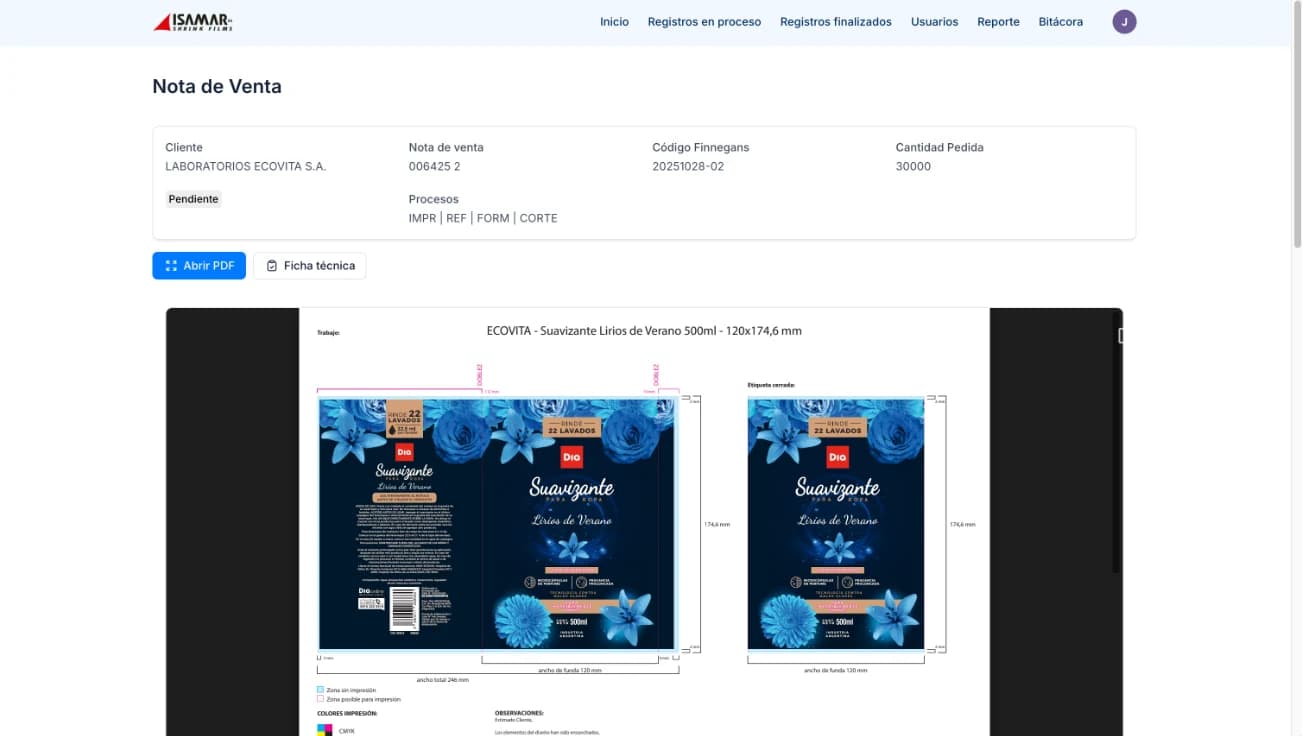The height and width of the screenshot is (736, 1302).
Task: Open Registros en proceso
Action: pyautogui.click(x=704, y=22)
